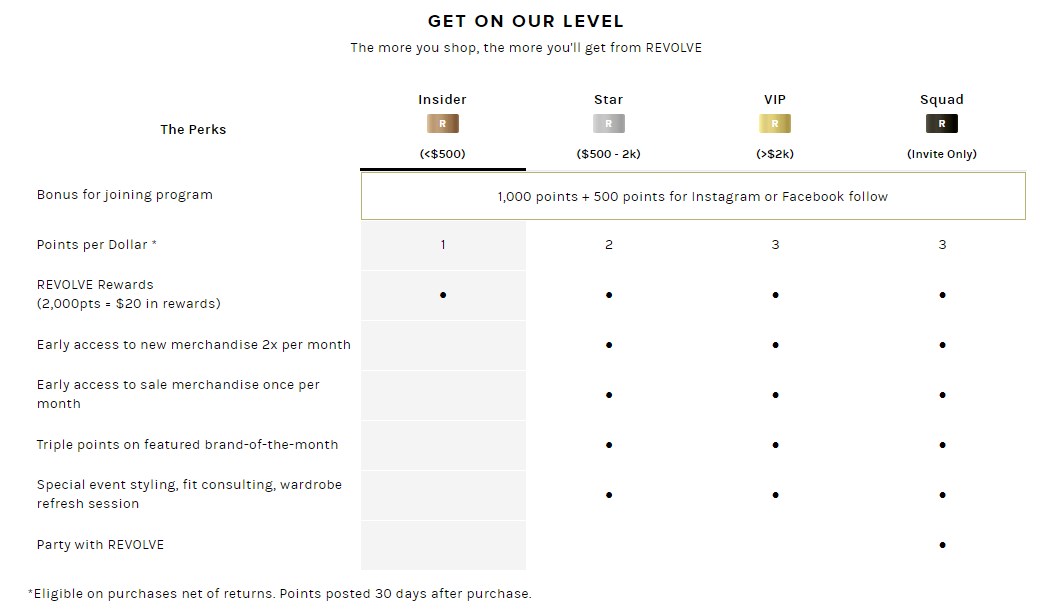Select the Insider tier tab
This screenshot has width=1051, height=612.
point(442,100)
